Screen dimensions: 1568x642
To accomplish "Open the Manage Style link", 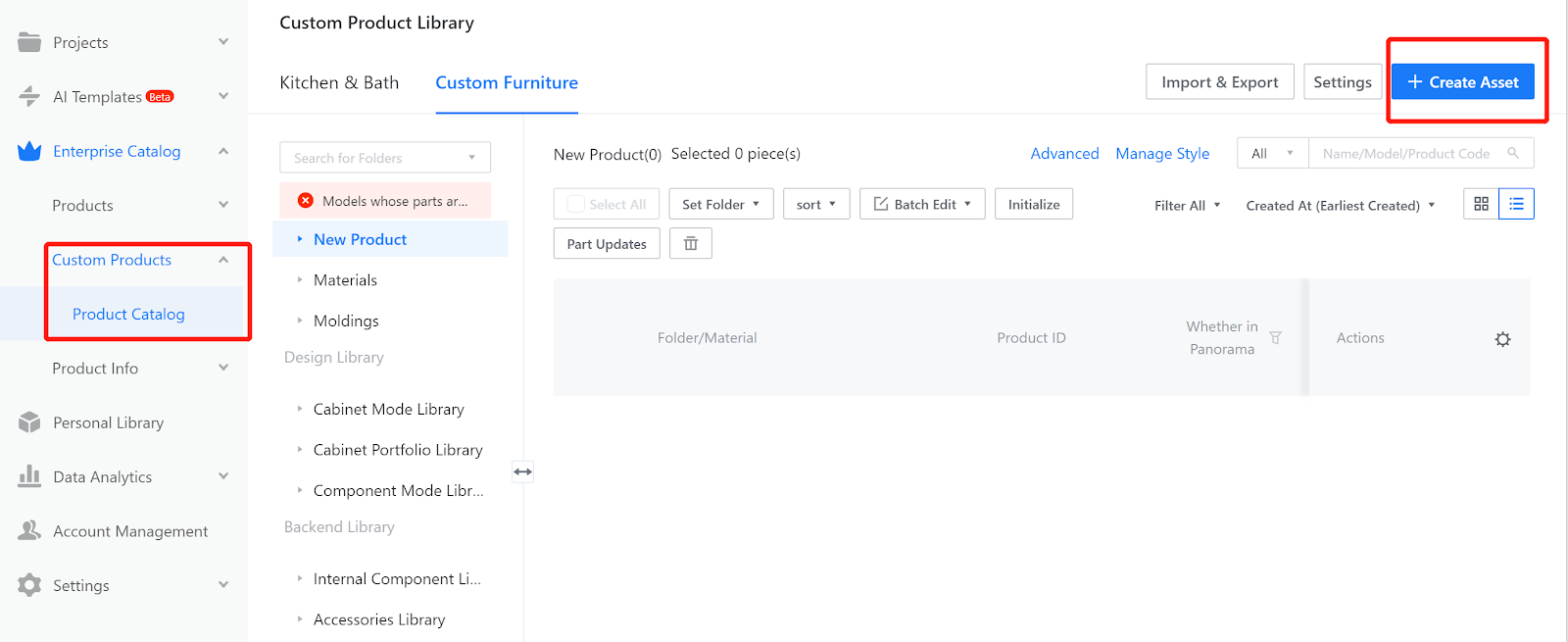I will (x=1161, y=154).
